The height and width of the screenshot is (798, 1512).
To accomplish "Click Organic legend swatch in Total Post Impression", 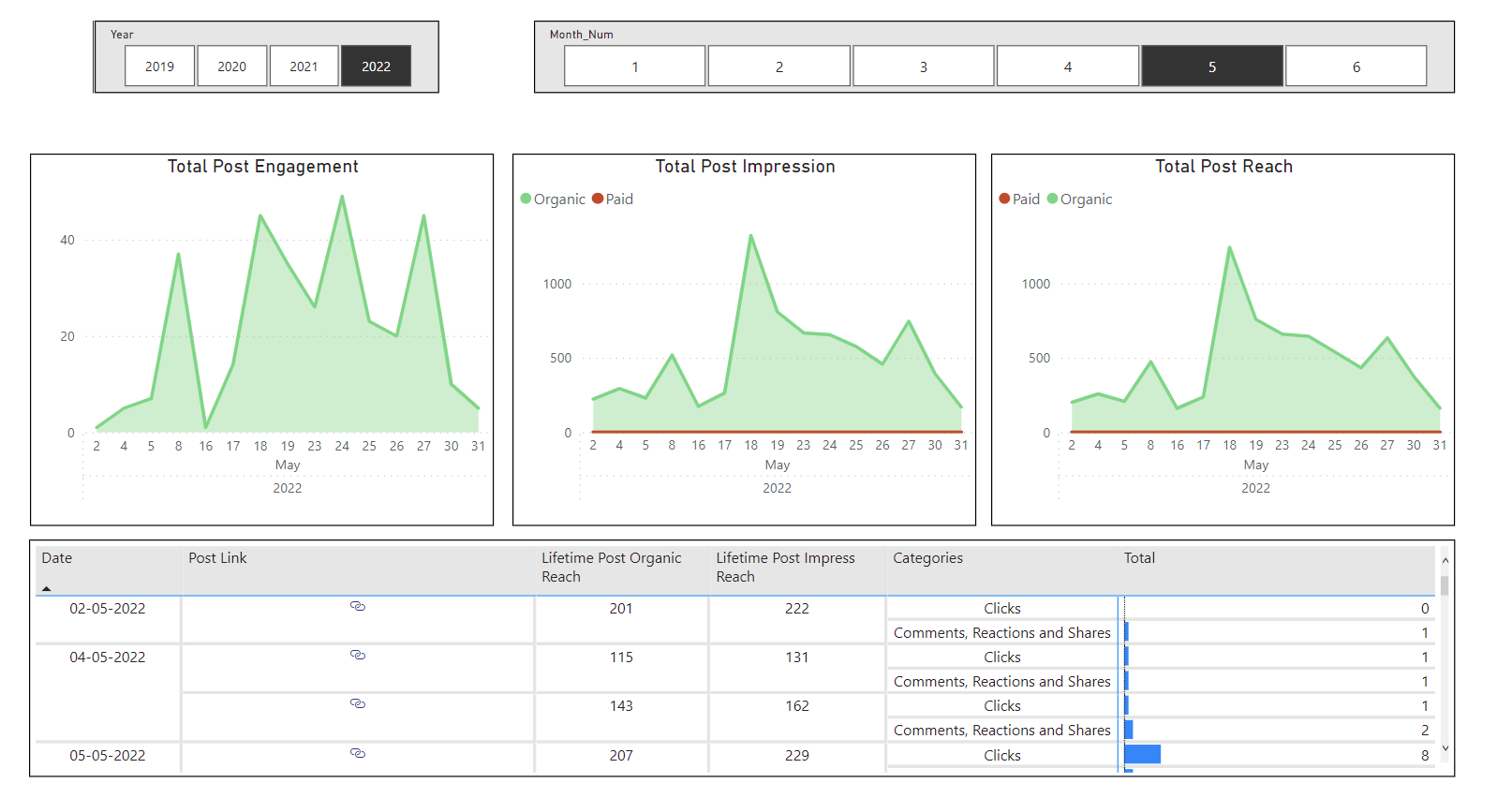I will click(526, 199).
